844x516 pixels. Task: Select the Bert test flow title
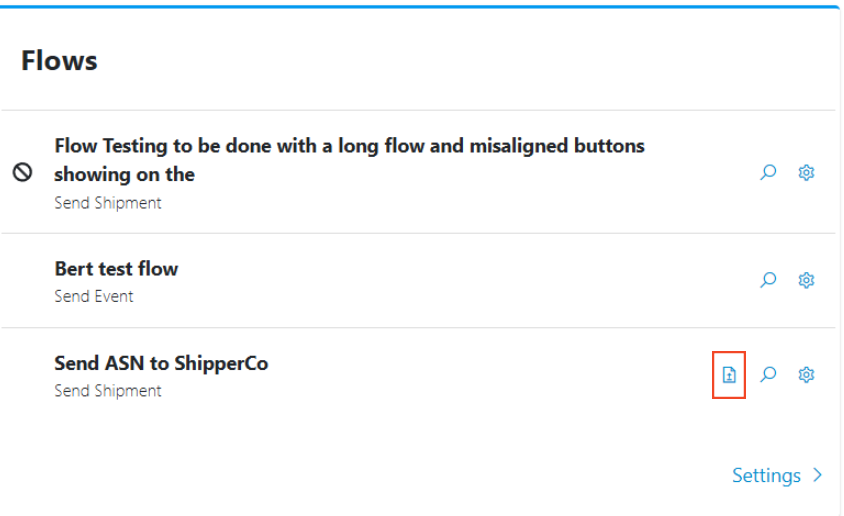[116, 268]
